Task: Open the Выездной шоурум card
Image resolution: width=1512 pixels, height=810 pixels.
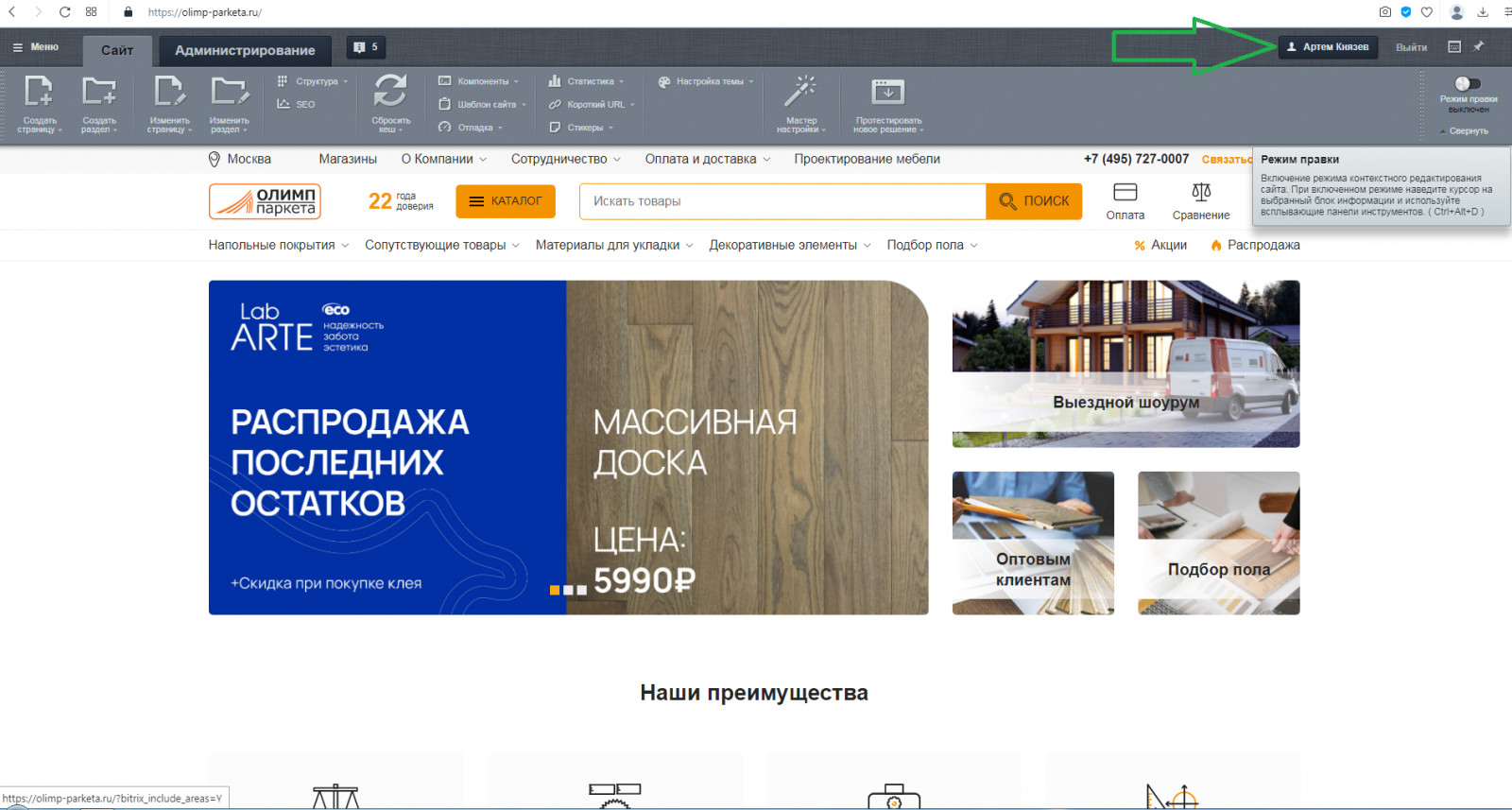Action: (1125, 364)
